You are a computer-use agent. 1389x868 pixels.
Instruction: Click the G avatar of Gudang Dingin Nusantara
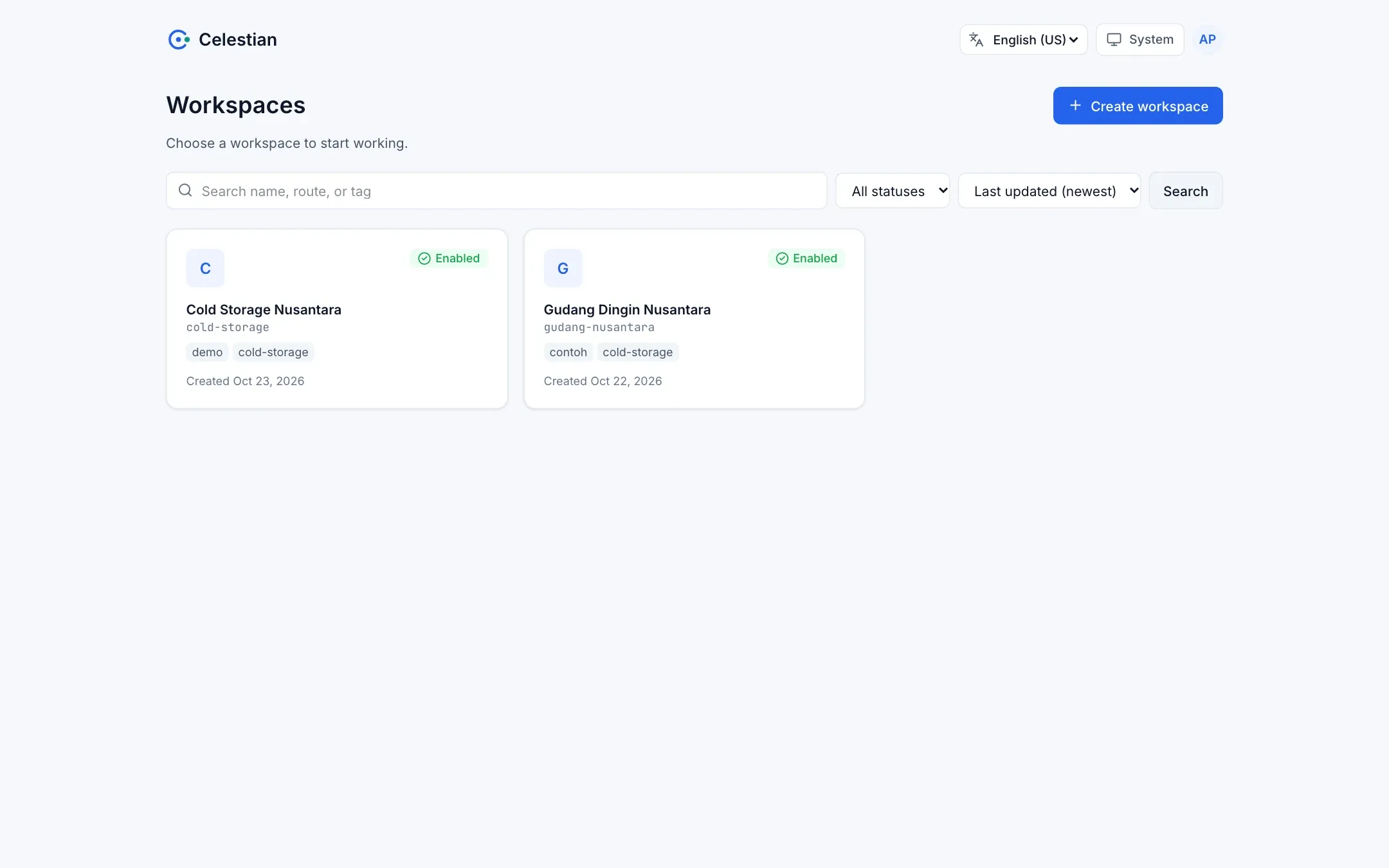pos(563,268)
